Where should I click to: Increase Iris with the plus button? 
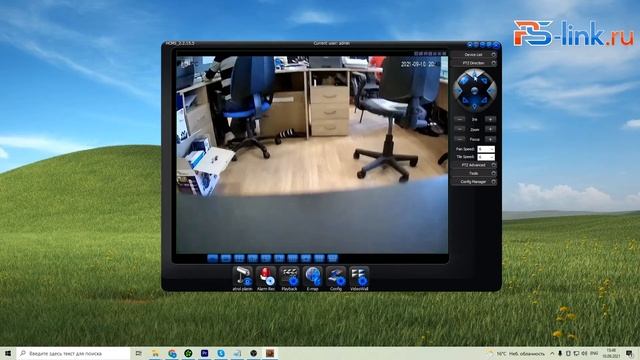pyautogui.click(x=490, y=119)
